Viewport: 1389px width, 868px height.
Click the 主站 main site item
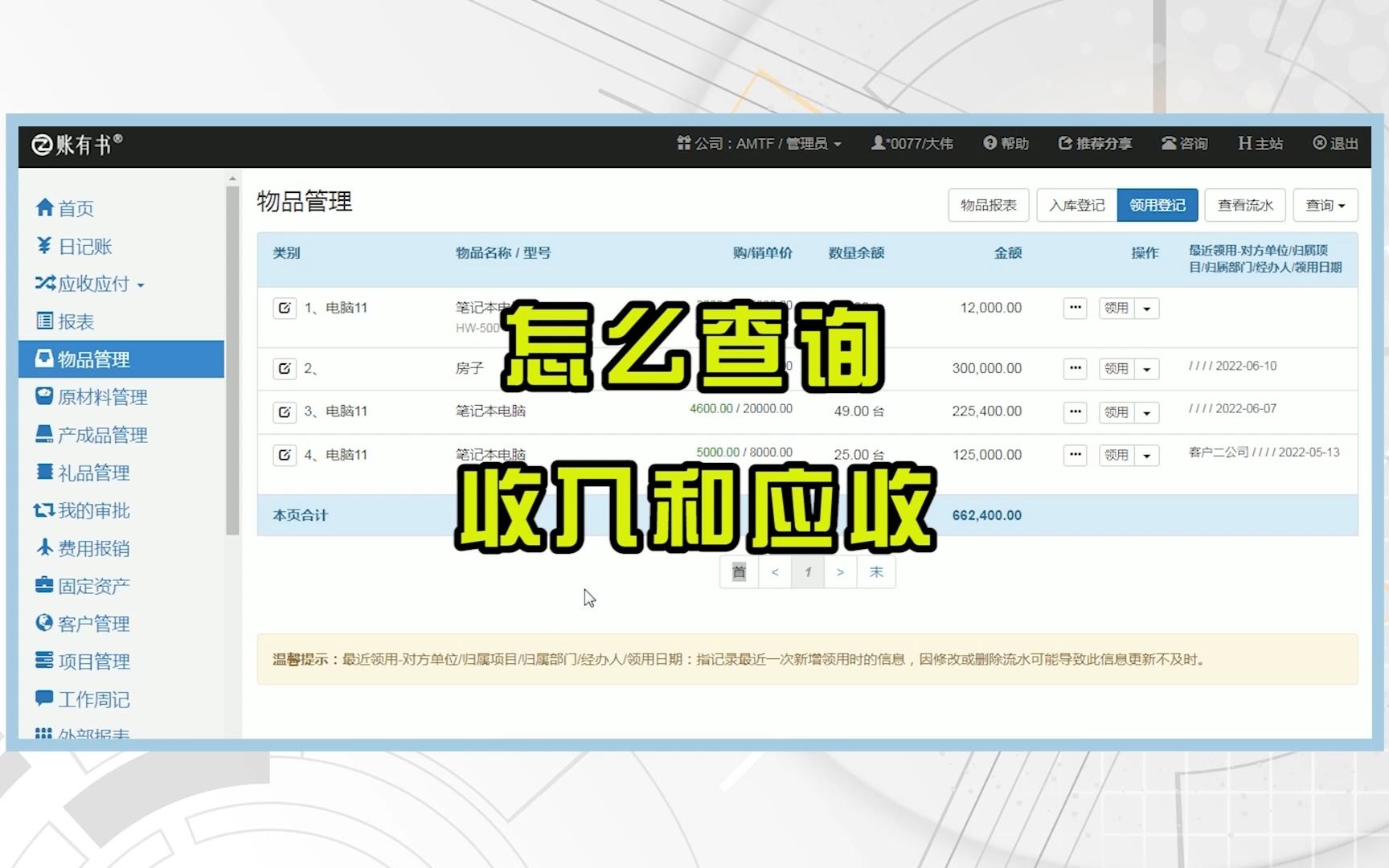[x=1260, y=143]
